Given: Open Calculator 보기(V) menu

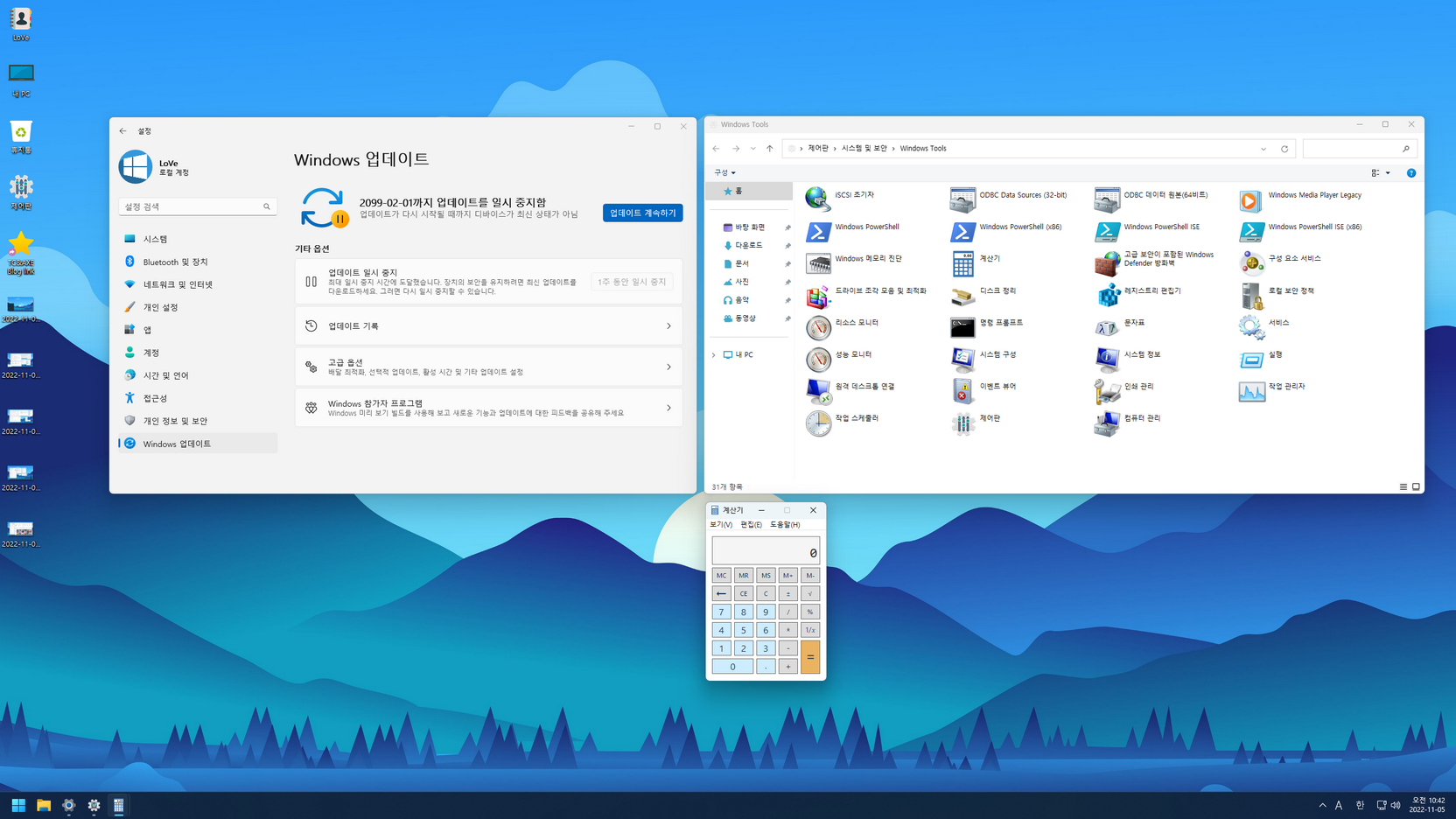Looking at the screenshot, I should (721, 525).
